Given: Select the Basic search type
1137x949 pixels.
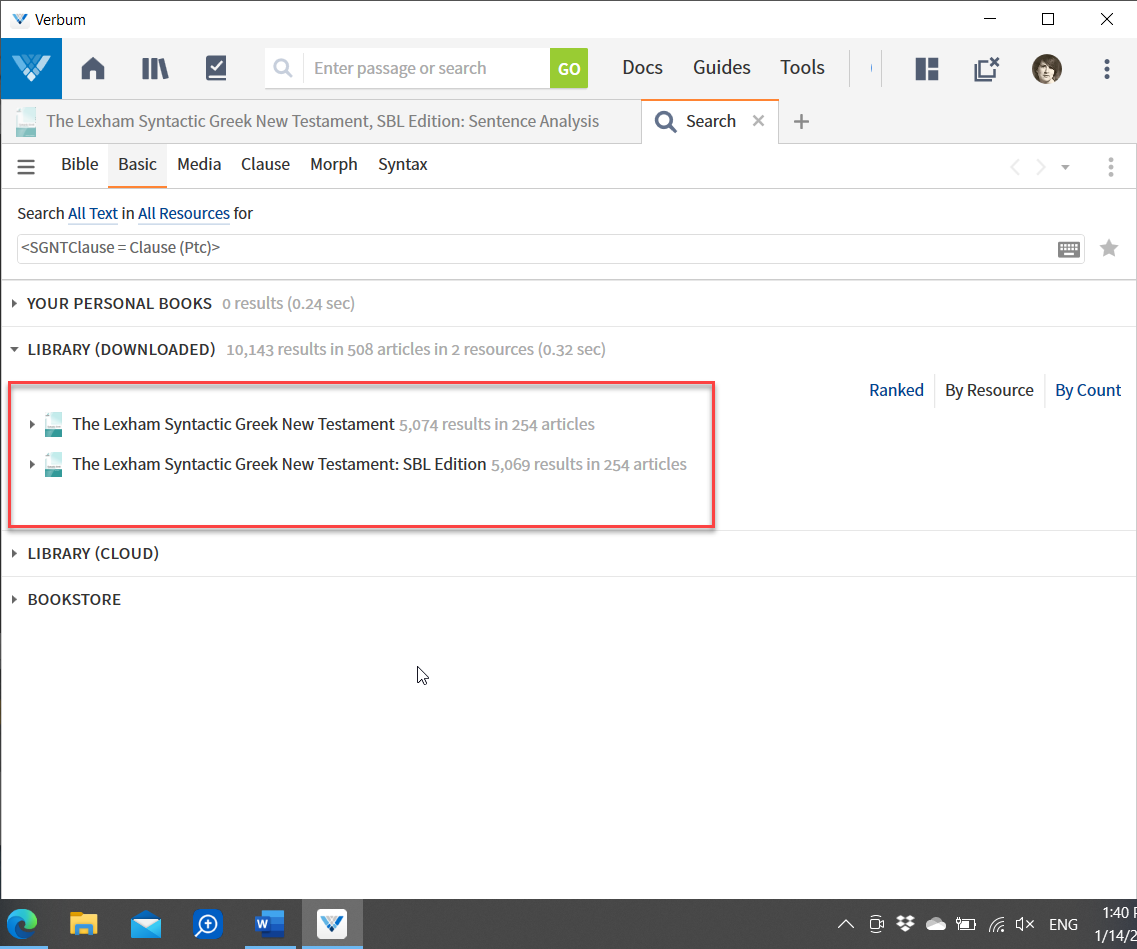Looking at the screenshot, I should (x=138, y=165).
